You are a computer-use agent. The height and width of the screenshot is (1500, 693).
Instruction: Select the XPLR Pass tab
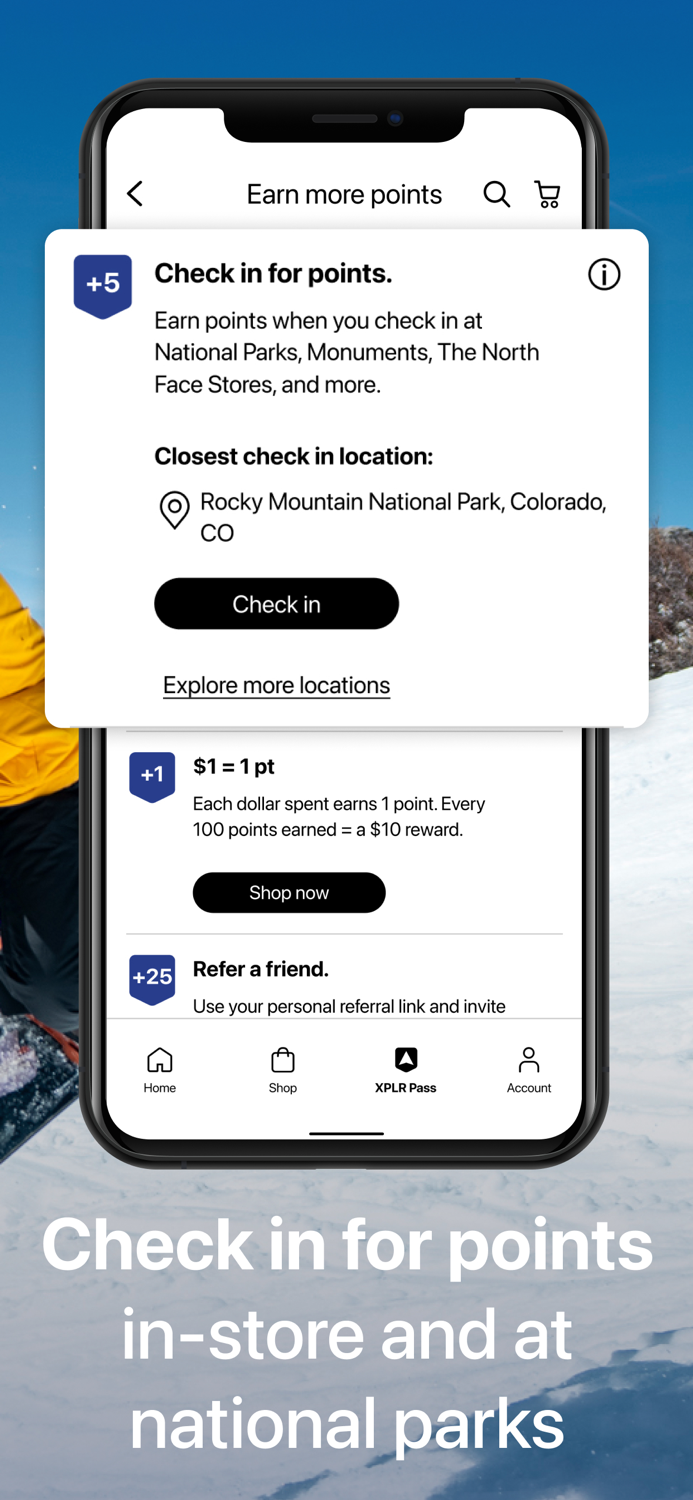point(406,1070)
